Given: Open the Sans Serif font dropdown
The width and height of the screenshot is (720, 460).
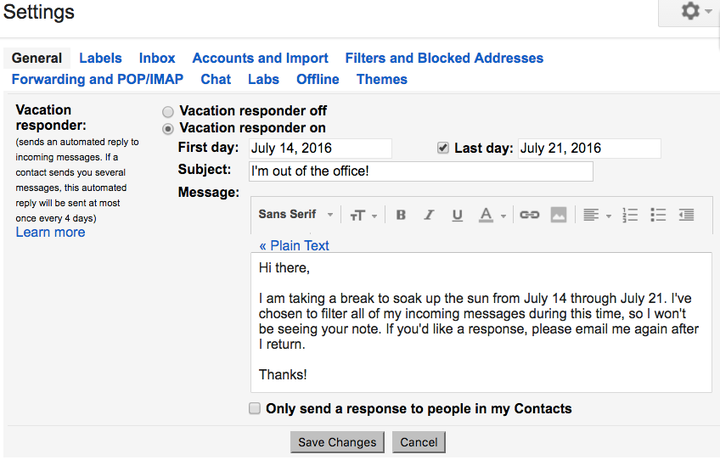Looking at the screenshot, I should point(296,214).
